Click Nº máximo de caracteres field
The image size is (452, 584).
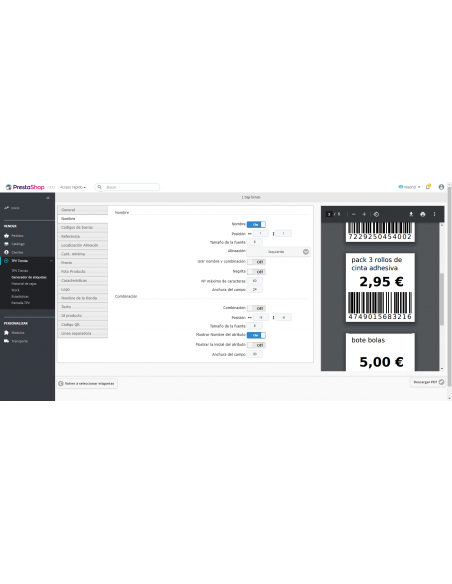pyautogui.click(x=255, y=281)
